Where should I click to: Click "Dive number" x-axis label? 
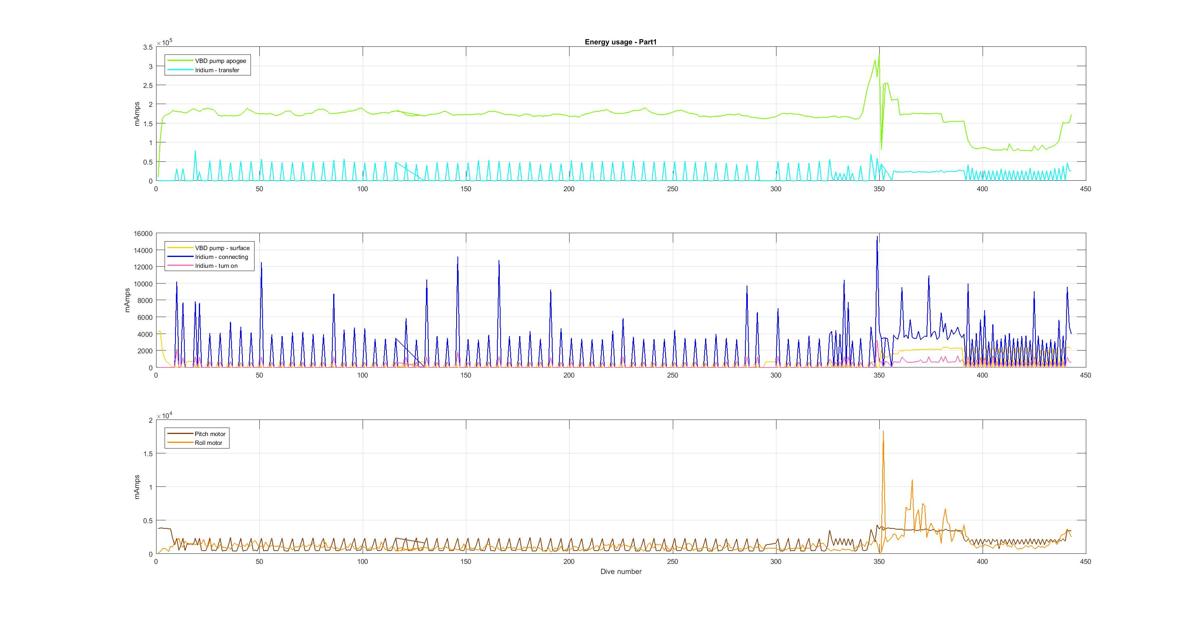point(620,572)
